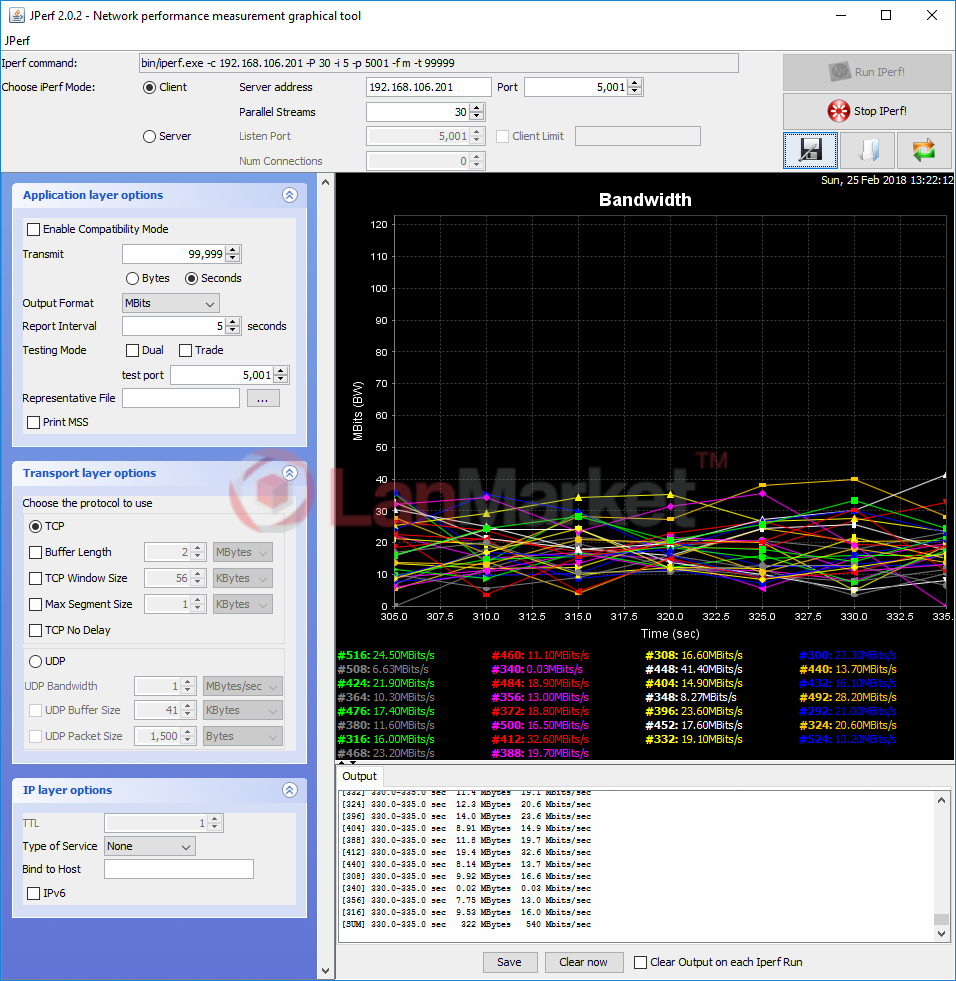Screen dimensions: 956x981
Task: Open the JPerf menu
Action: coord(17,41)
